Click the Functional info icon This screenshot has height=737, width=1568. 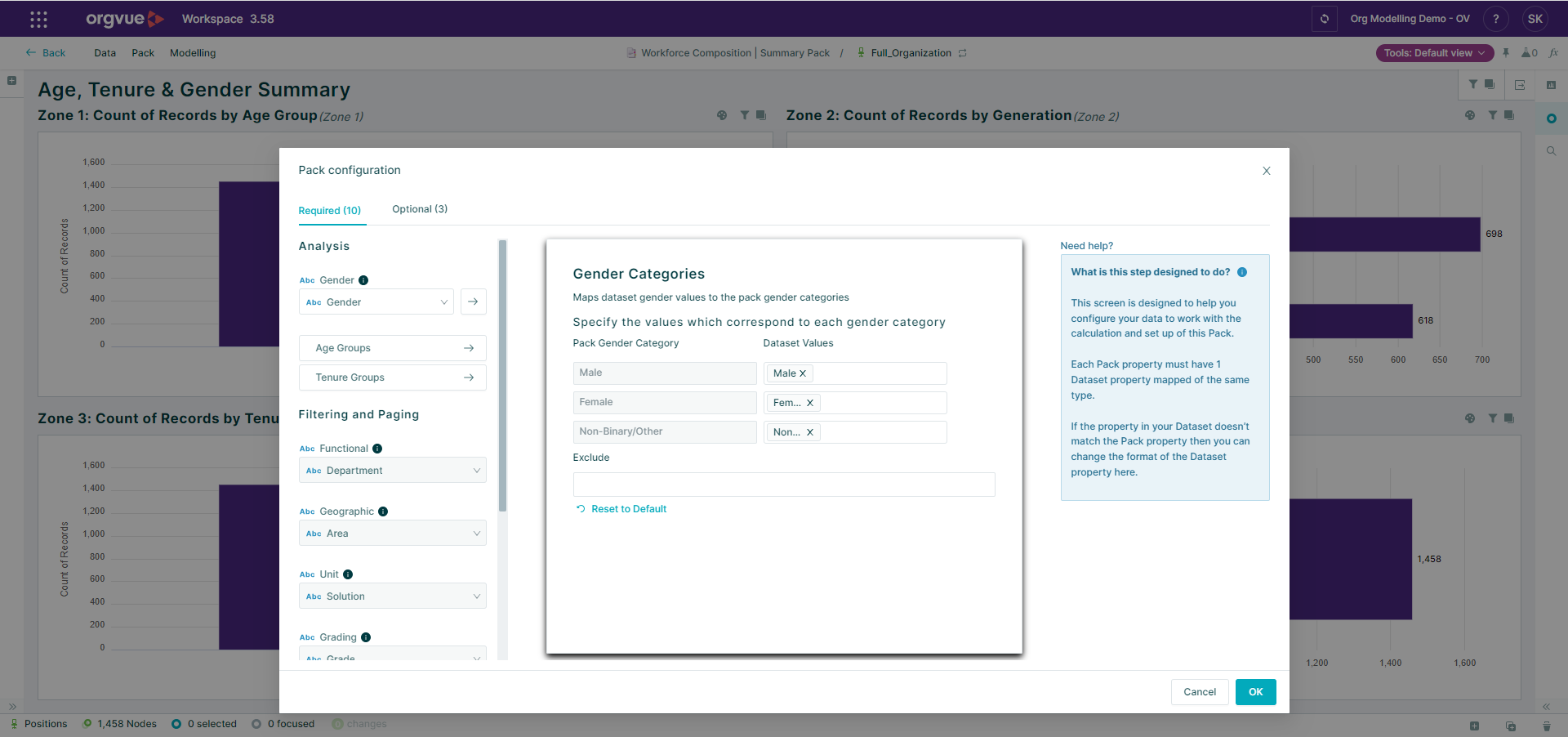377,449
